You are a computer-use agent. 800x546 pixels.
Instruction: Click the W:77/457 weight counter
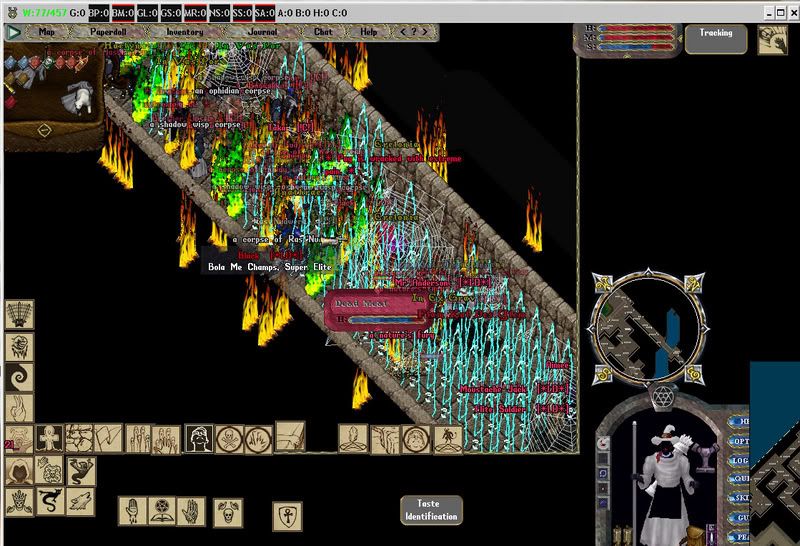coord(44,13)
